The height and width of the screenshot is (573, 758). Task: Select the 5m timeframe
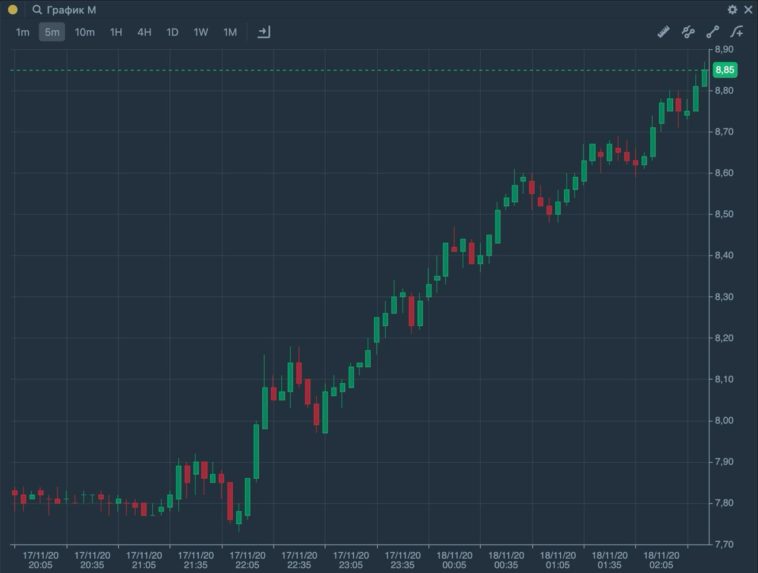pyautogui.click(x=52, y=32)
